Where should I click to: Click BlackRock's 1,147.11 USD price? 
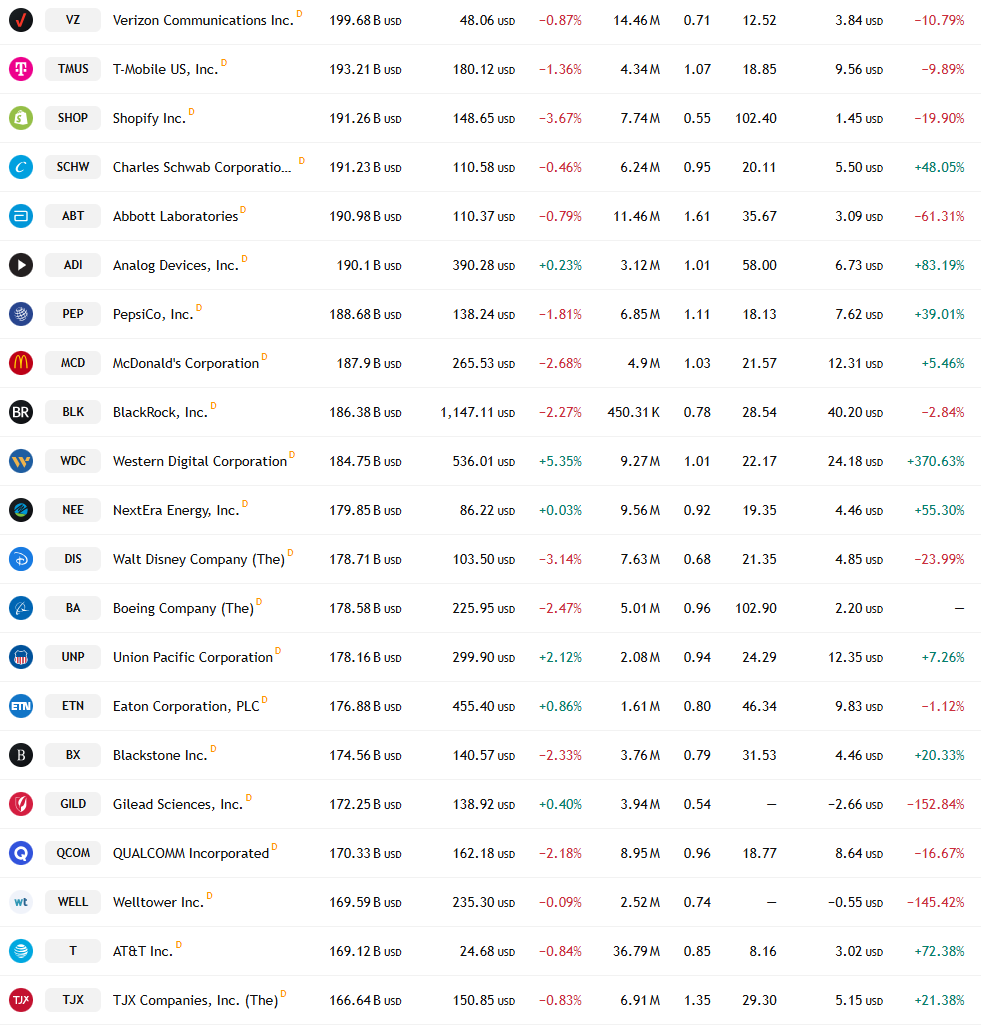click(477, 412)
